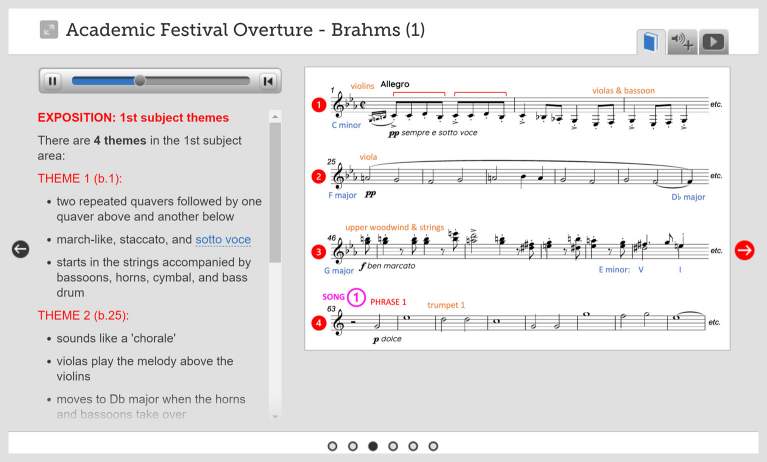Screen dimensions: 767x462
Task: Open the audio speaker plus tab
Action: [682, 42]
